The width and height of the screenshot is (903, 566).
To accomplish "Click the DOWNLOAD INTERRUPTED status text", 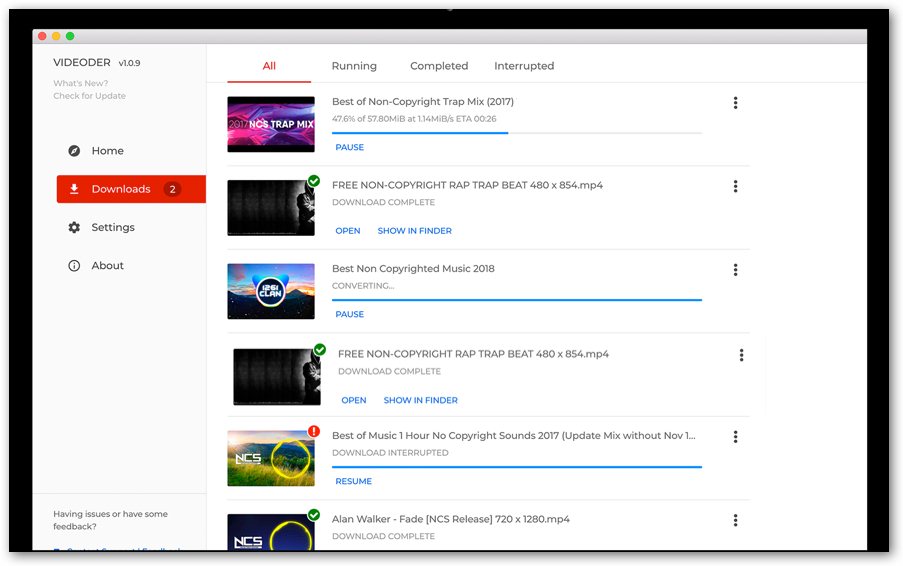I will pos(390,453).
